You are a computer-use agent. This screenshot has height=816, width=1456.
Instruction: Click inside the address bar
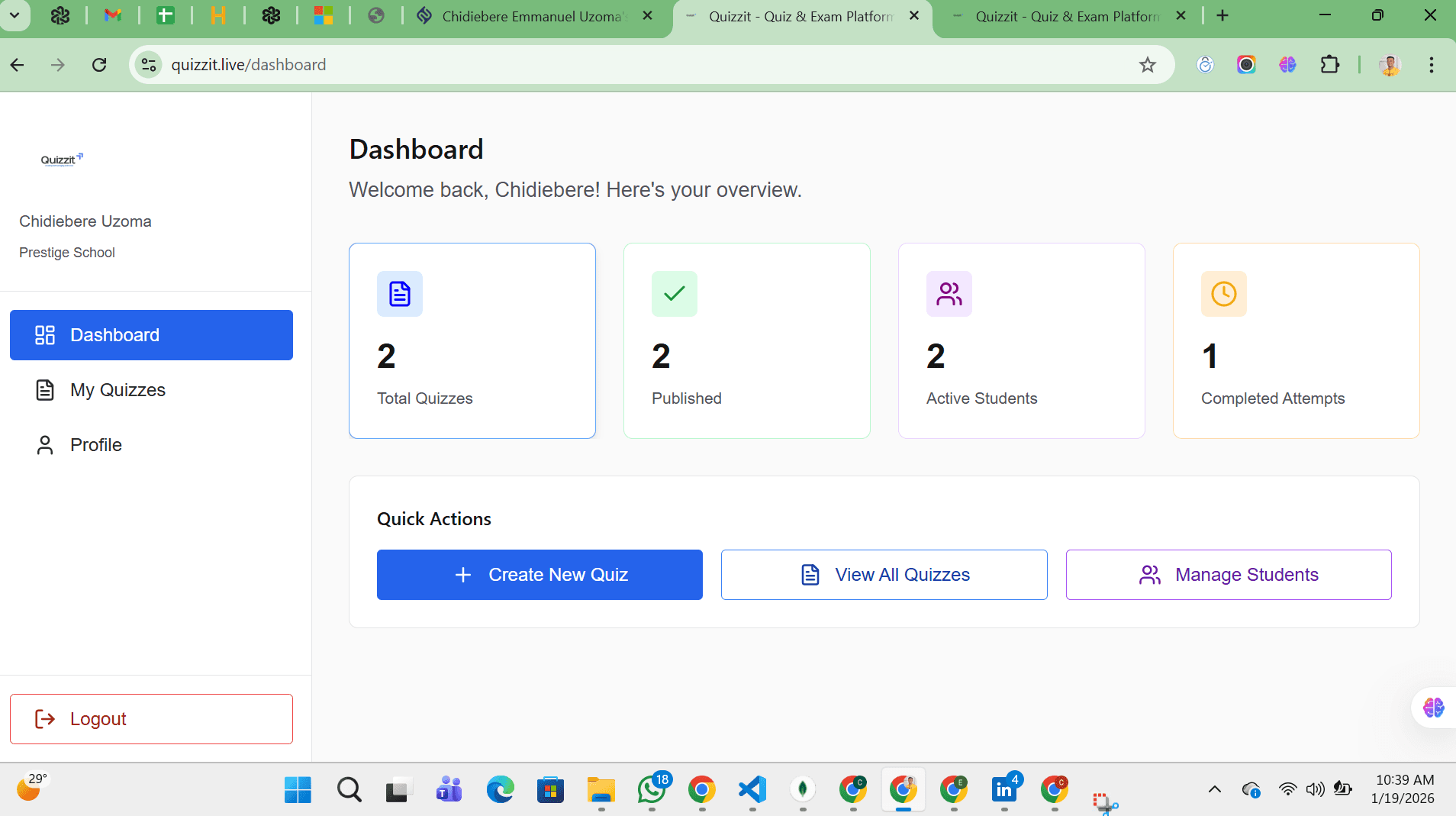point(534,64)
